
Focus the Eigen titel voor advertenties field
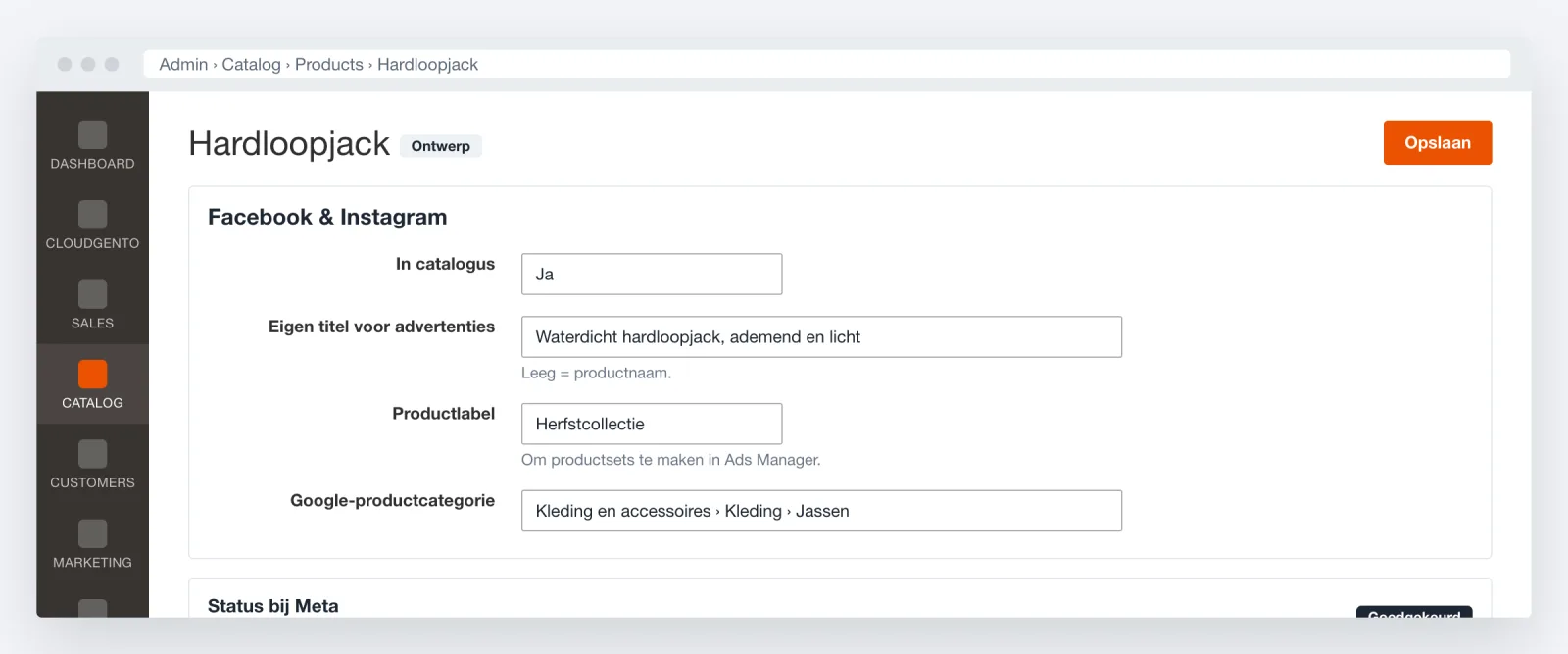[x=821, y=337]
